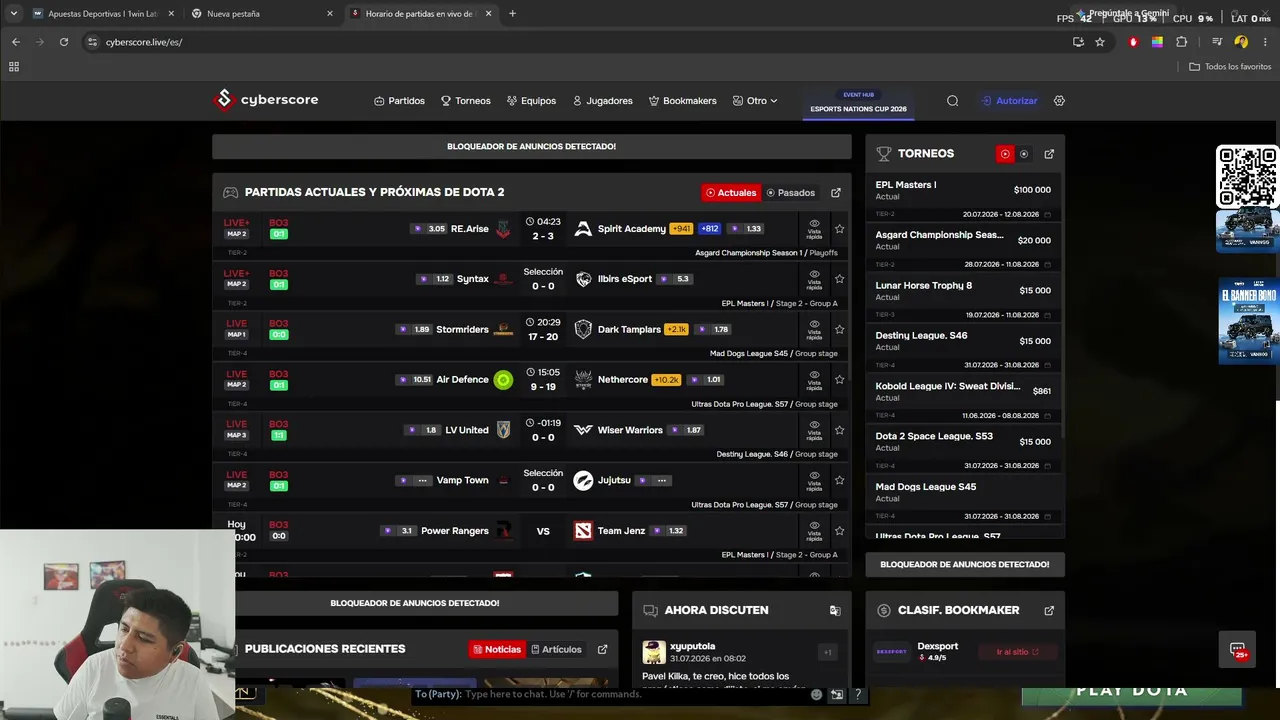1280x720 pixels.
Task: Select the Artículos tab in publications
Action: [556, 649]
